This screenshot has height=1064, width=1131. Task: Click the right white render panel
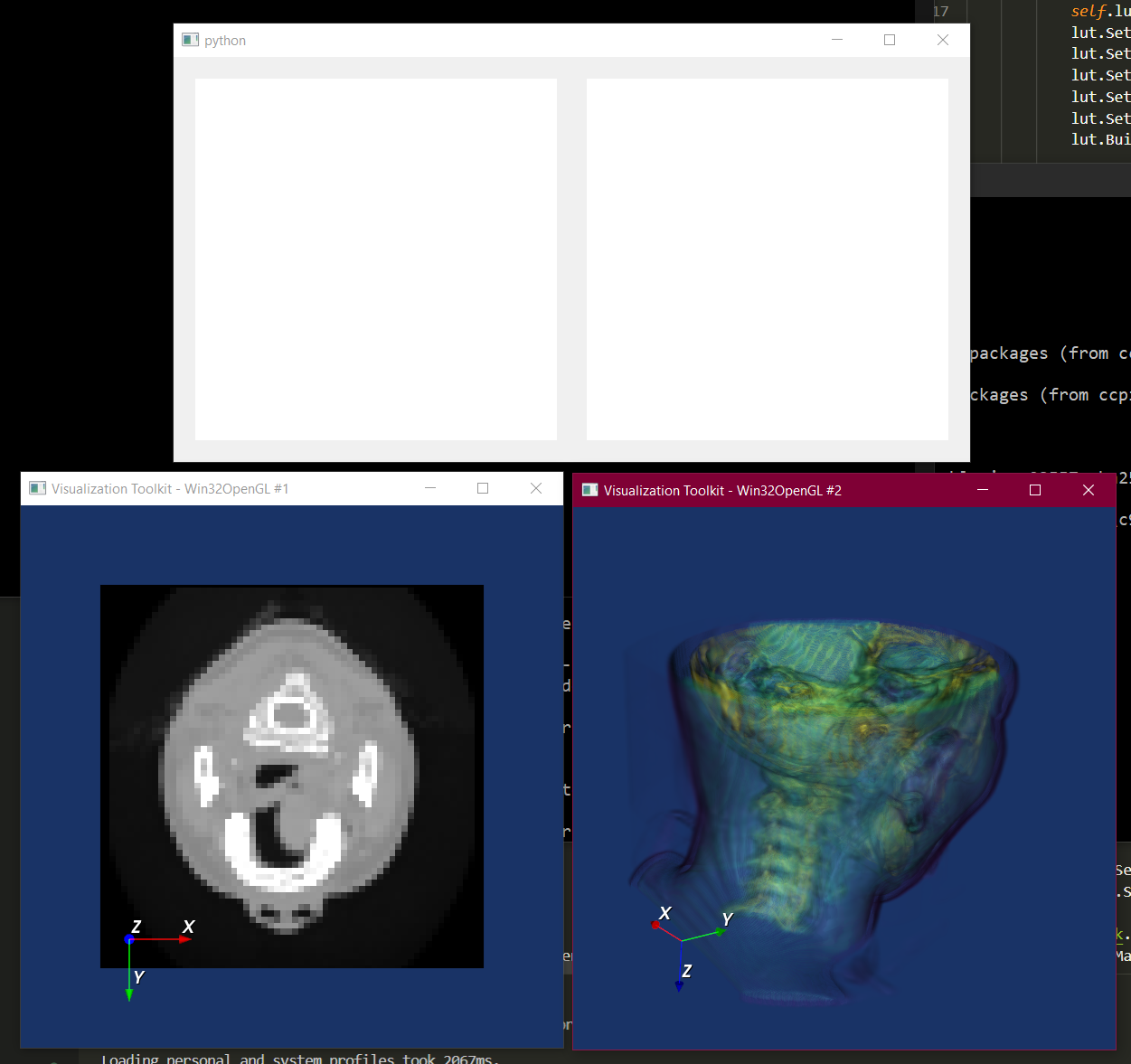pos(767,259)
